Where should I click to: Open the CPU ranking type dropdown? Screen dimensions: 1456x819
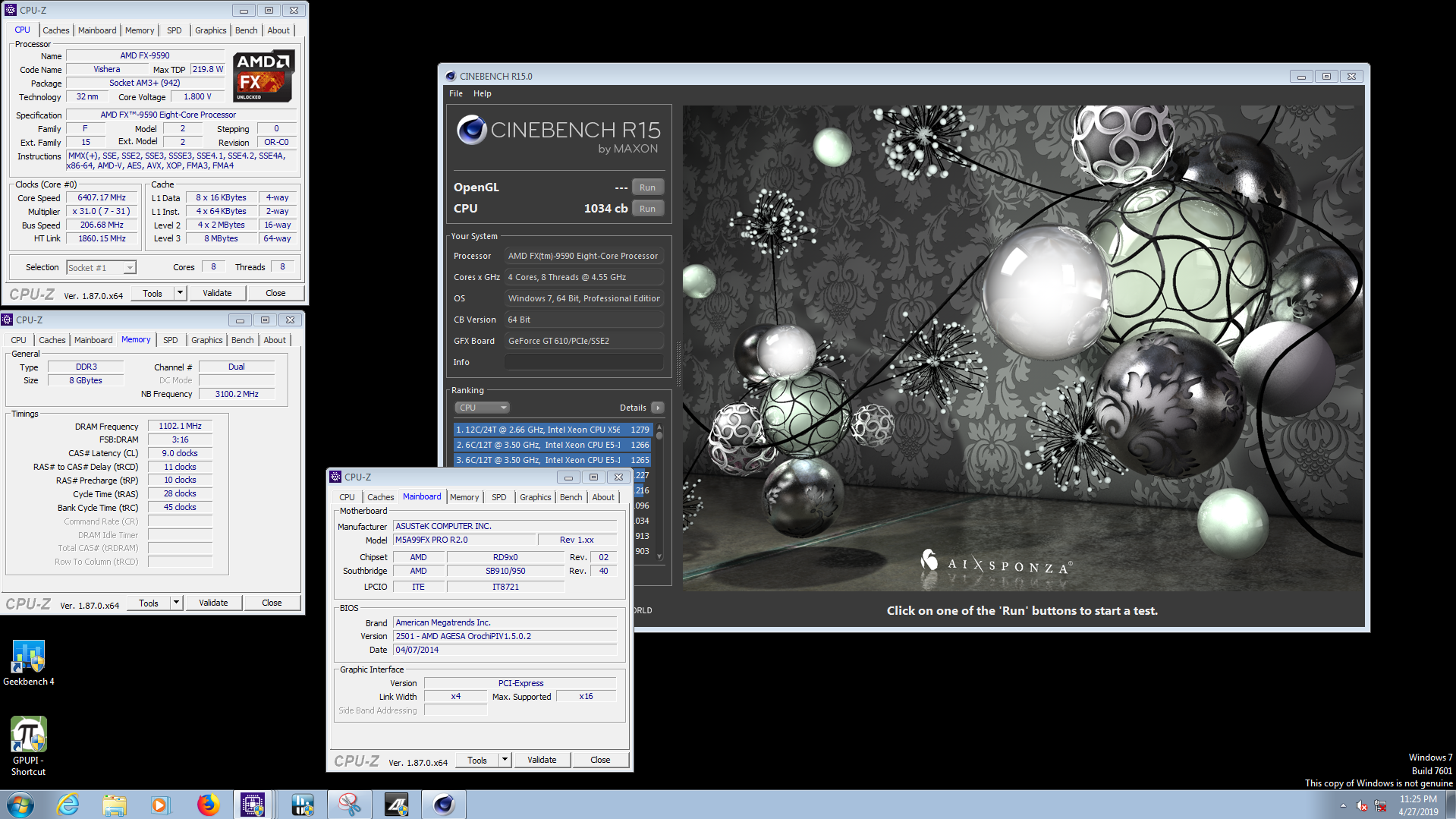(482, 408)
